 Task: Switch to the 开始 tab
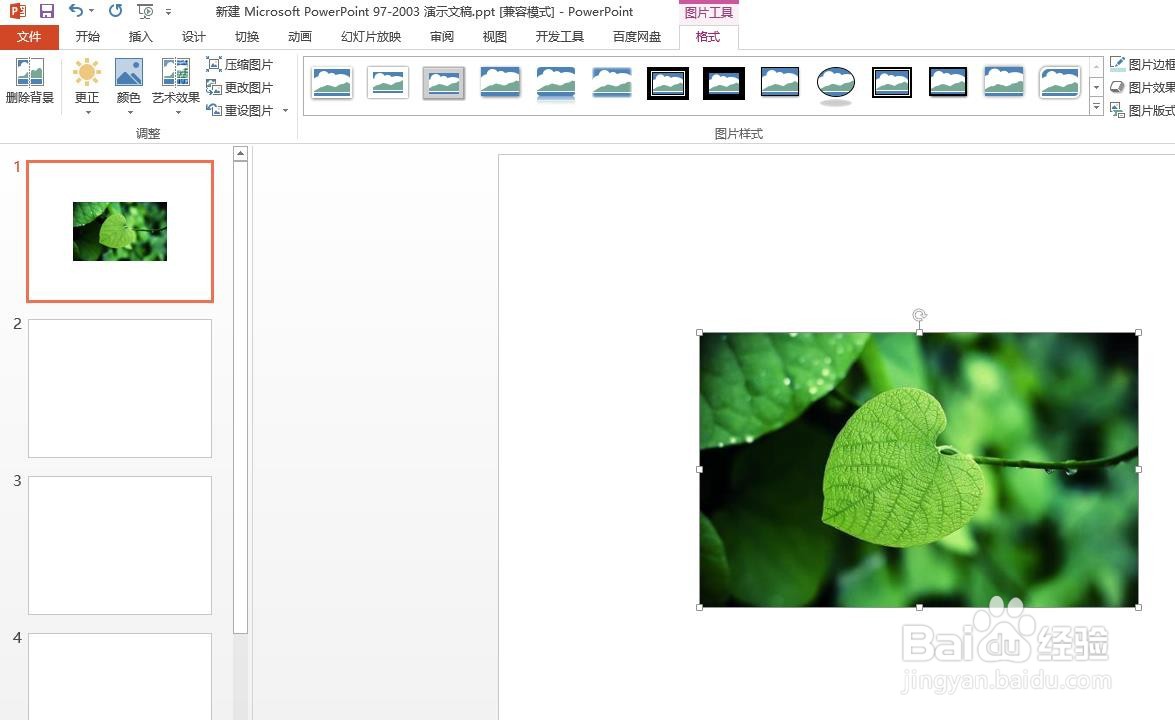pyautogui.click(x=88, y=37)
